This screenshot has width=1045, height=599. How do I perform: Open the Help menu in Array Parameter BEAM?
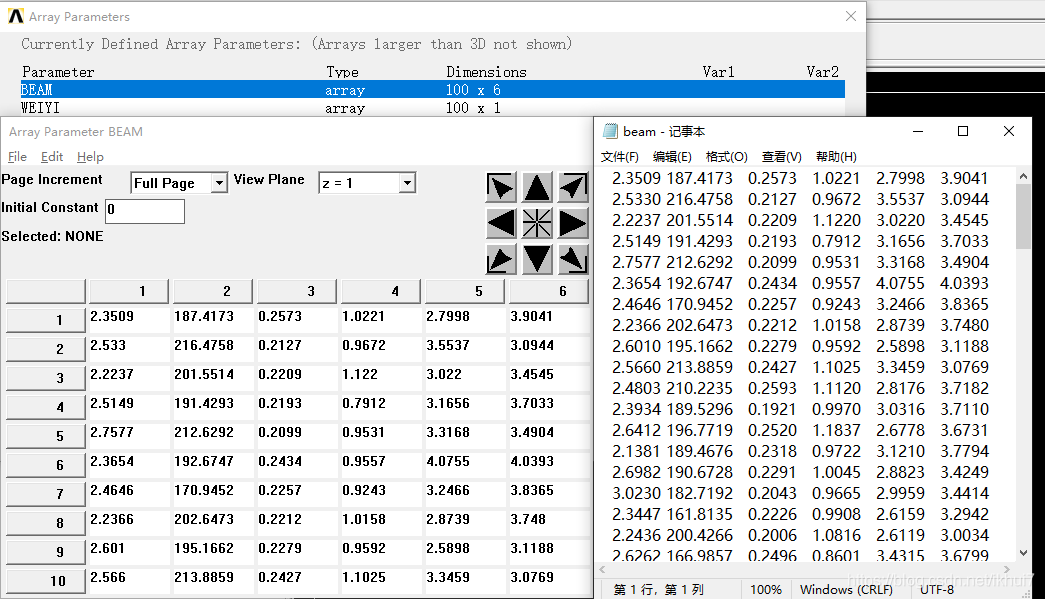pos(90,157)
